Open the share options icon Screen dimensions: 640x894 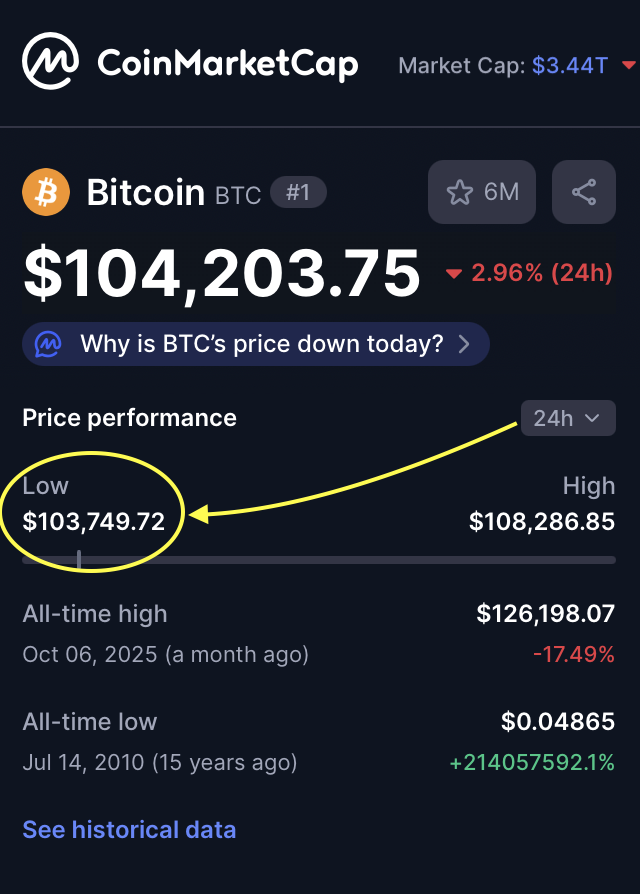click(x=584, y=192)
